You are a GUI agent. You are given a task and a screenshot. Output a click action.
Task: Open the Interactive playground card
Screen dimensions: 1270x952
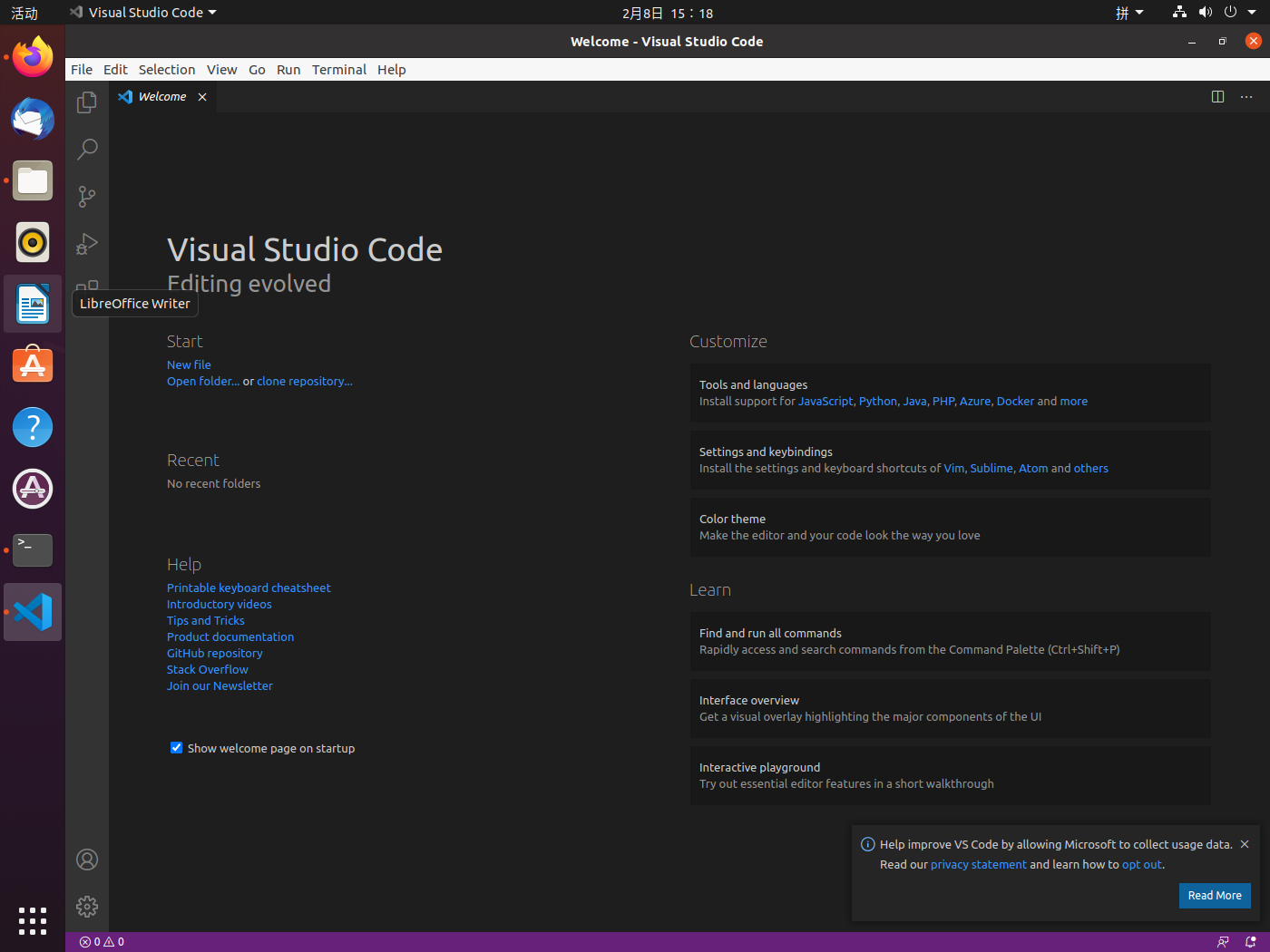pos(950,775)
